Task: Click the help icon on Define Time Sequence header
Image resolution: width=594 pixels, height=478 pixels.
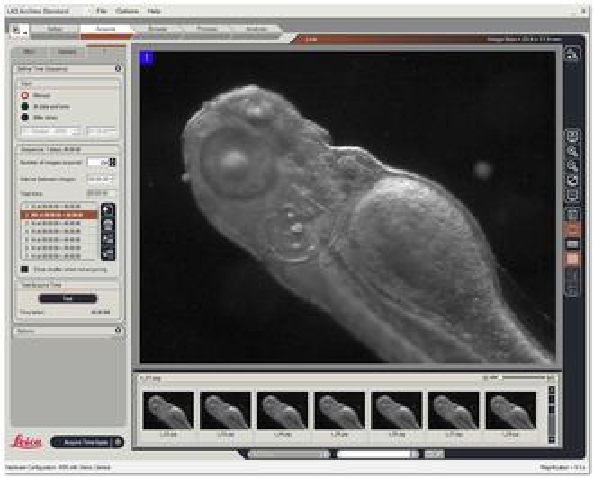Action: pos(118,69)
